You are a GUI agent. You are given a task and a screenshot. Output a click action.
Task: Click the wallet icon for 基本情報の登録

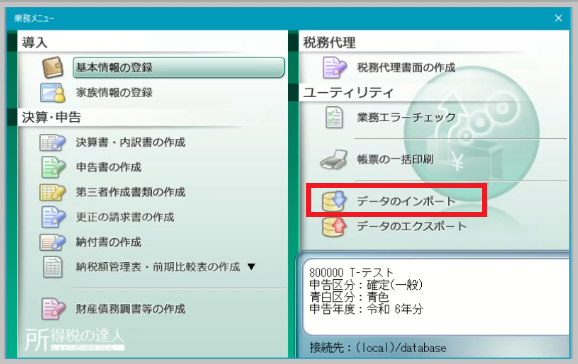pyautogui.click(x=53, y=67)
